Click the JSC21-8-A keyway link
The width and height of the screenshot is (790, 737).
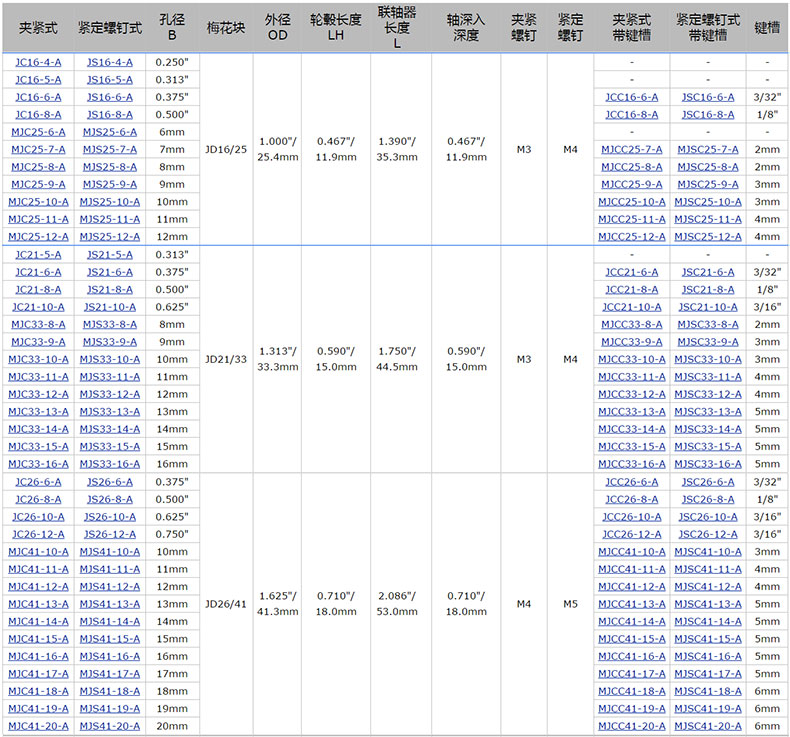708,289
